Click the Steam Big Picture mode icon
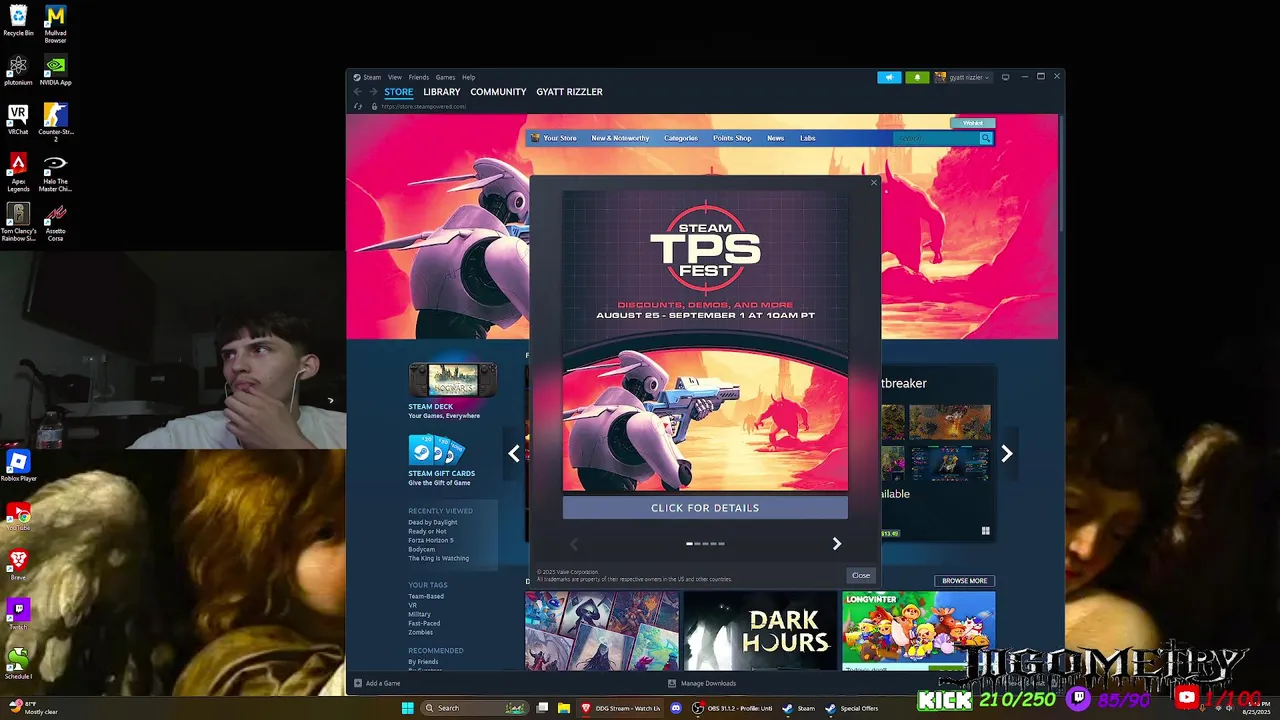This screenshot has height=720, width=1280. (x=1006, y=77)
